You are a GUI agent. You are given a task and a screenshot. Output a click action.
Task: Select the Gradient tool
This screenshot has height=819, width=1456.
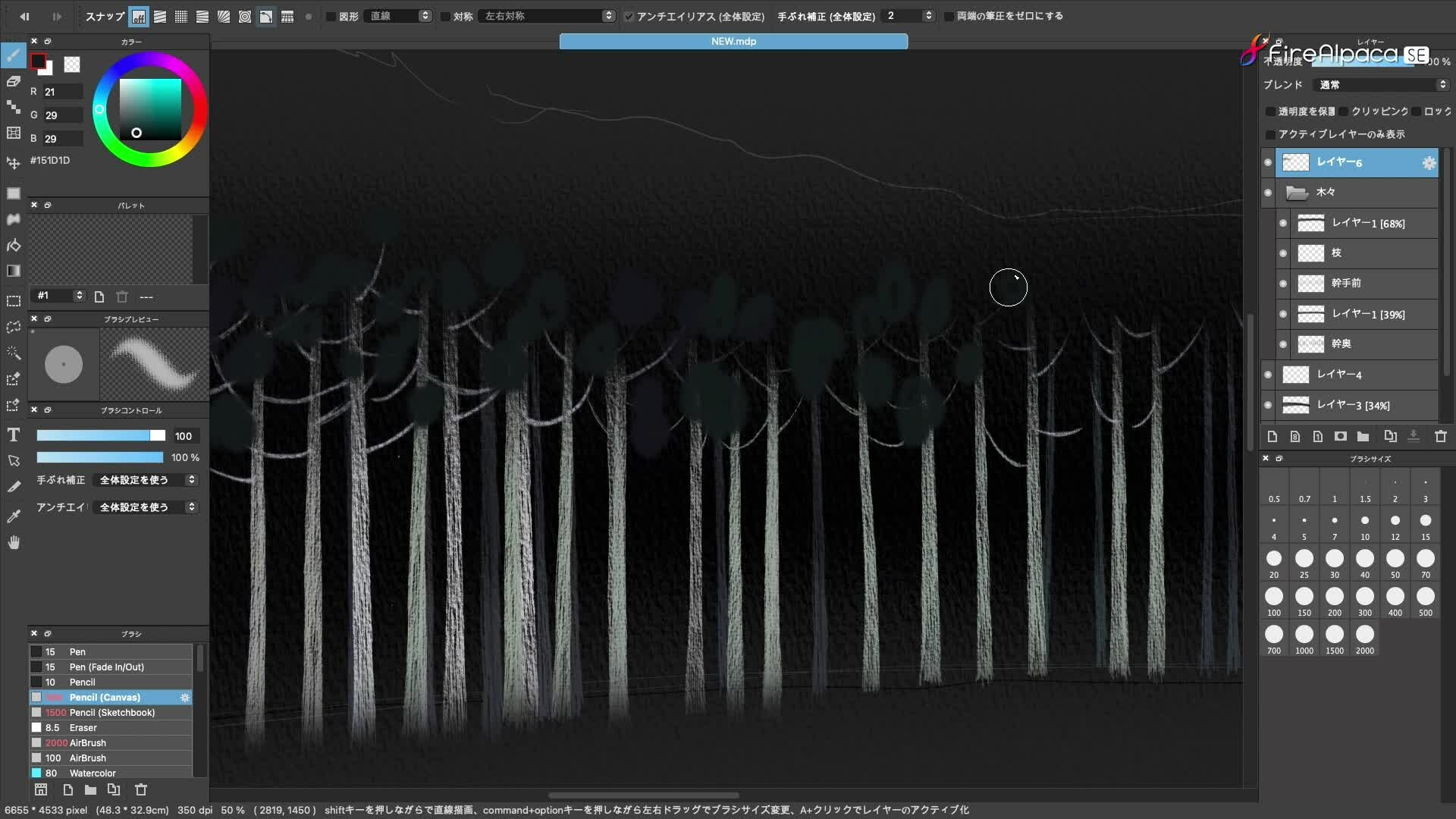coord(13,271)
